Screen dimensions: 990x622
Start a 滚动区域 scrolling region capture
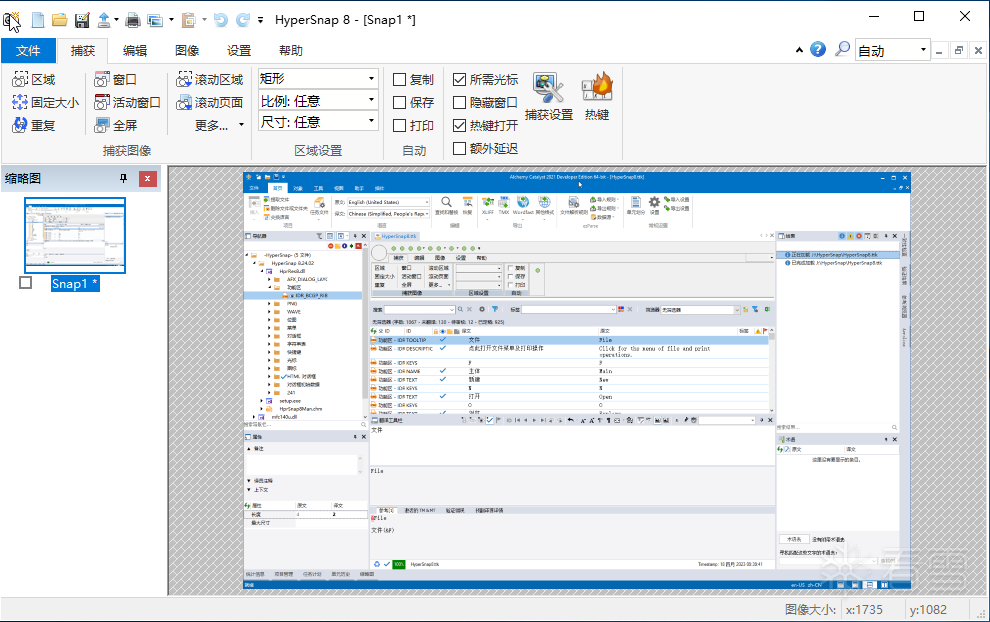click(x=210, y=80)
